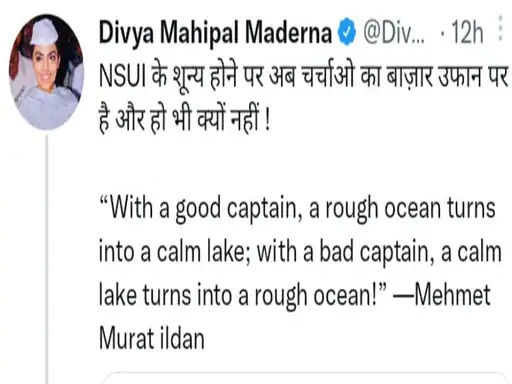Click the display name Divya Mahipal Maderna

[x=215, y=32]
